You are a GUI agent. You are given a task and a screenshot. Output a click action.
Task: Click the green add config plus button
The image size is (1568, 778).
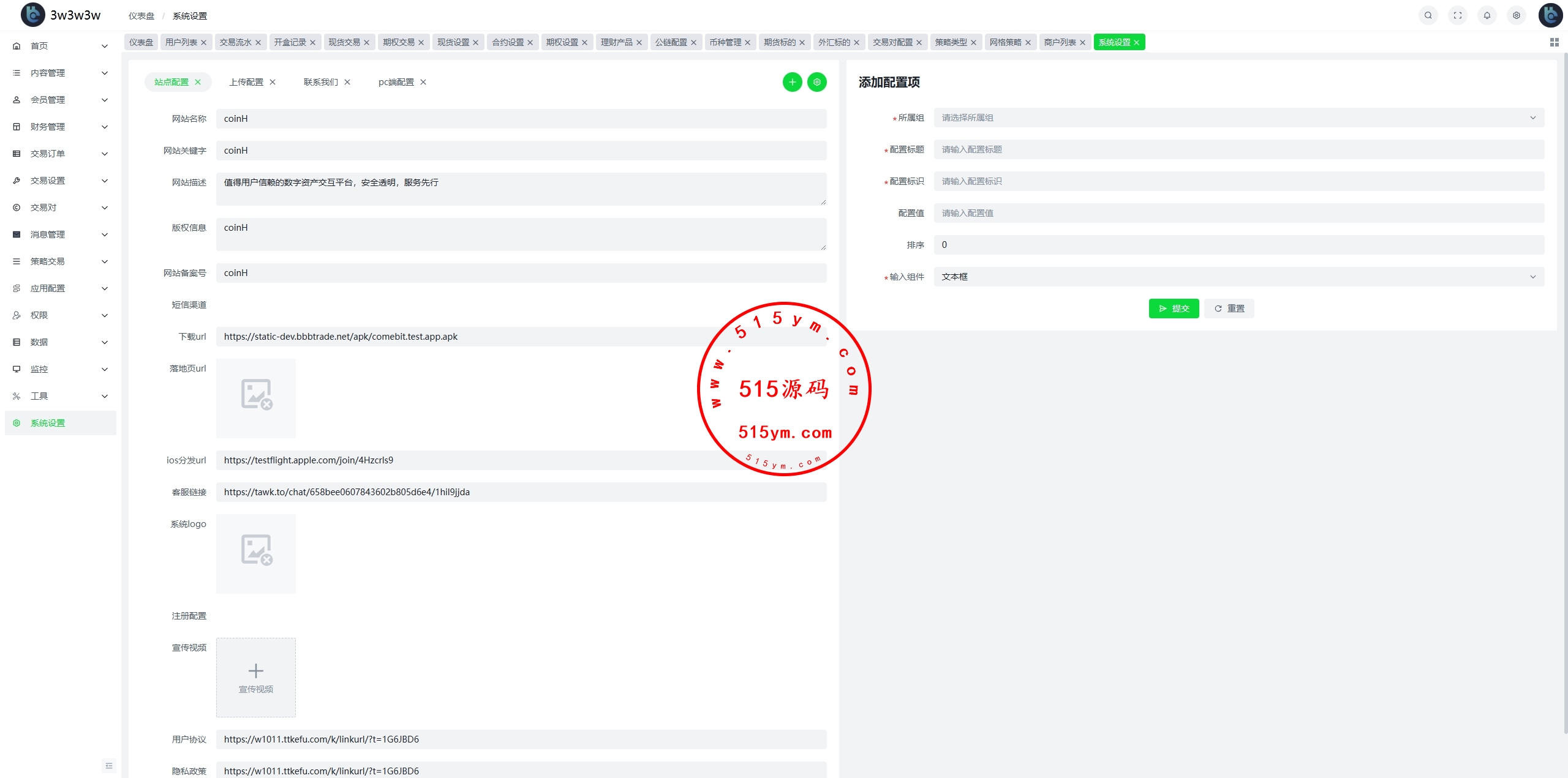792,82
